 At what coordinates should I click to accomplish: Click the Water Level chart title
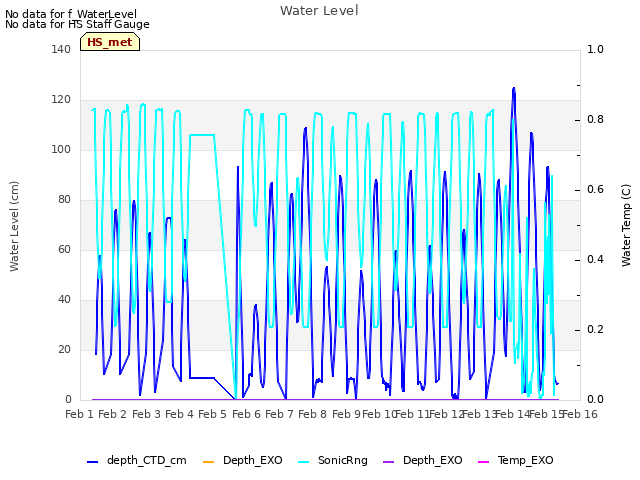click(319, 11)
